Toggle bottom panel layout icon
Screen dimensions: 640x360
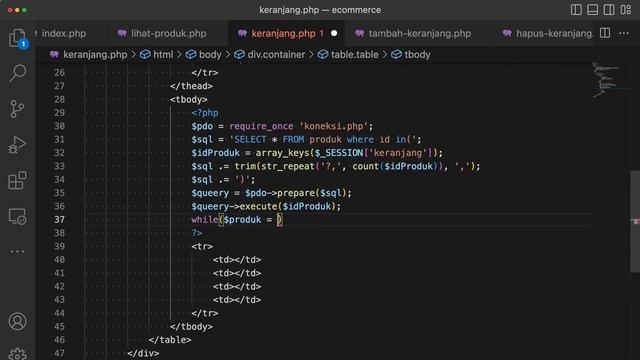[x=592, y=10]
